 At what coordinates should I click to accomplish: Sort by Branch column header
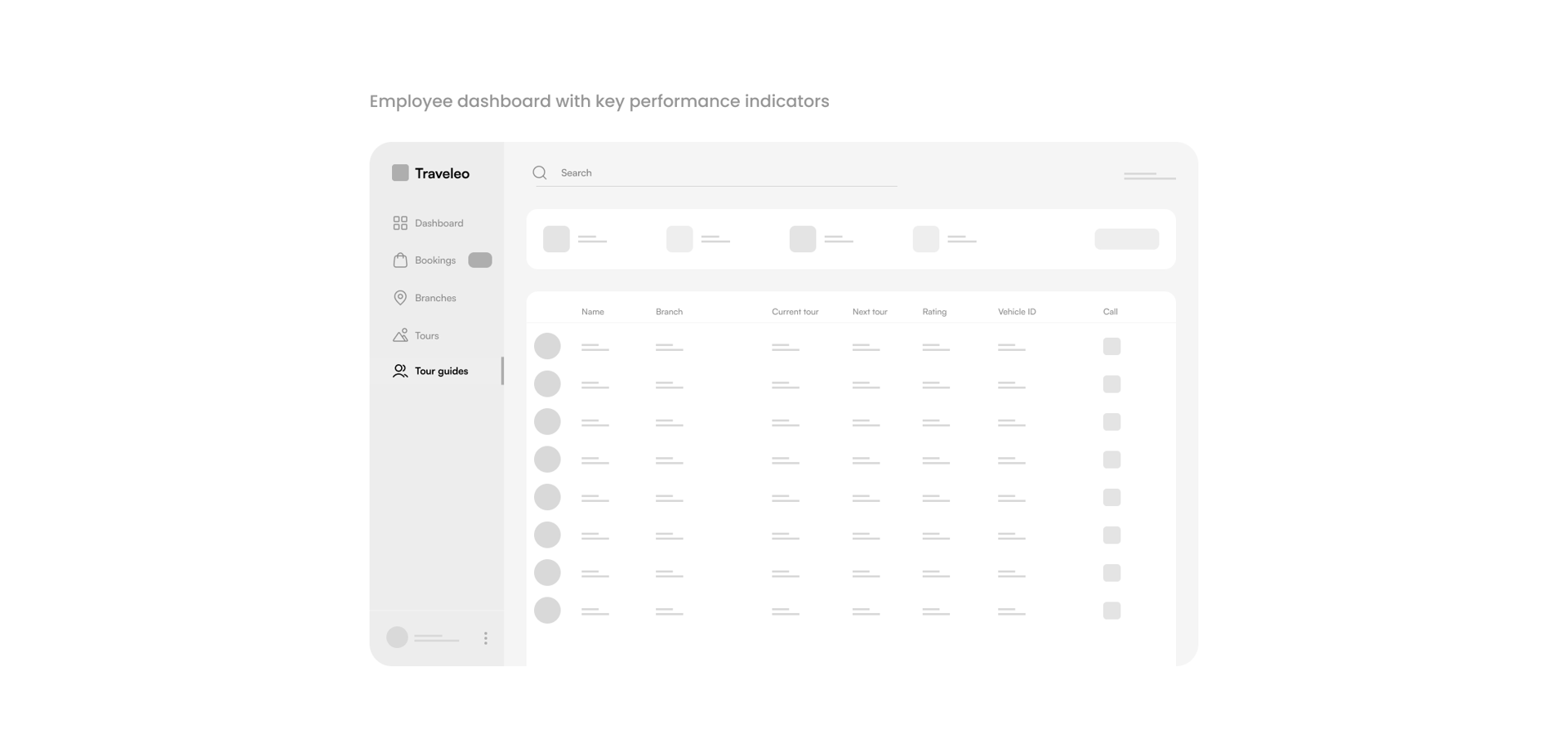point(669,312)
